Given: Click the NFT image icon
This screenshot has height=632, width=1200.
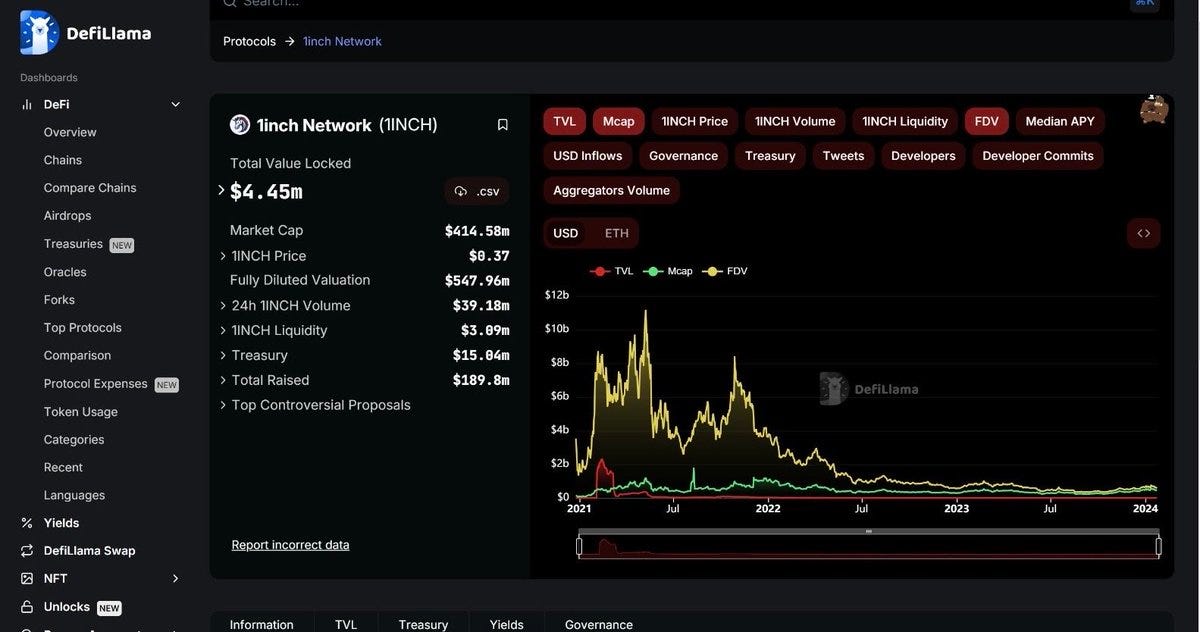Looking at the screenshot, I should (27, 579).
